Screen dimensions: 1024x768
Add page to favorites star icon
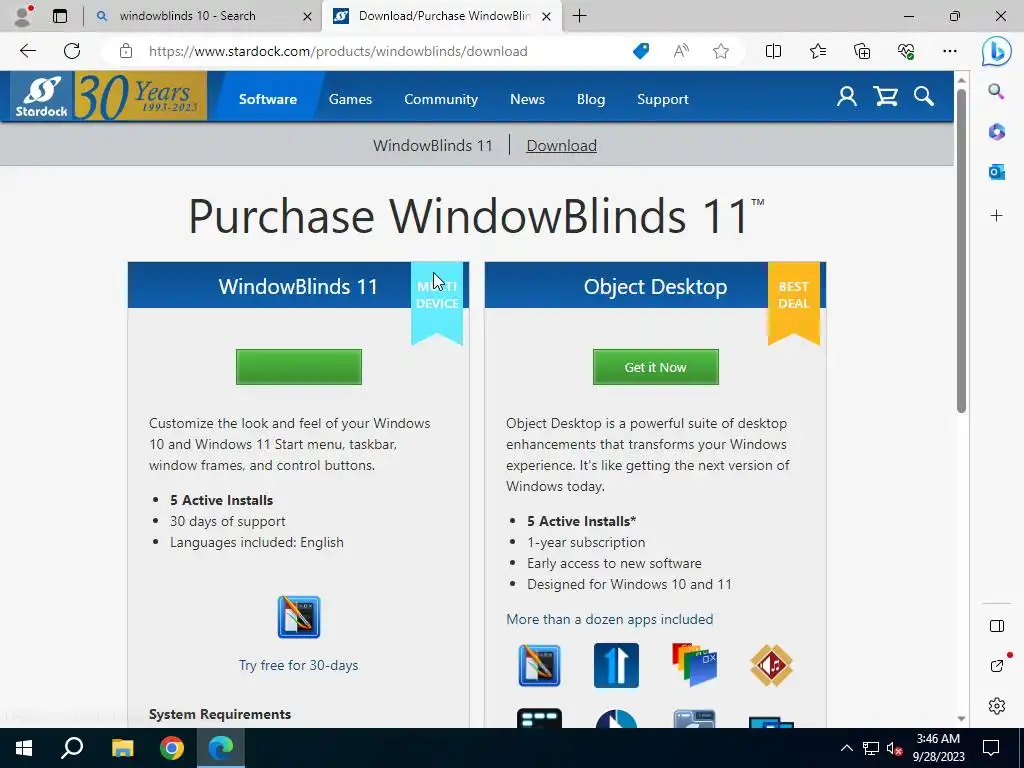[720, 51]
